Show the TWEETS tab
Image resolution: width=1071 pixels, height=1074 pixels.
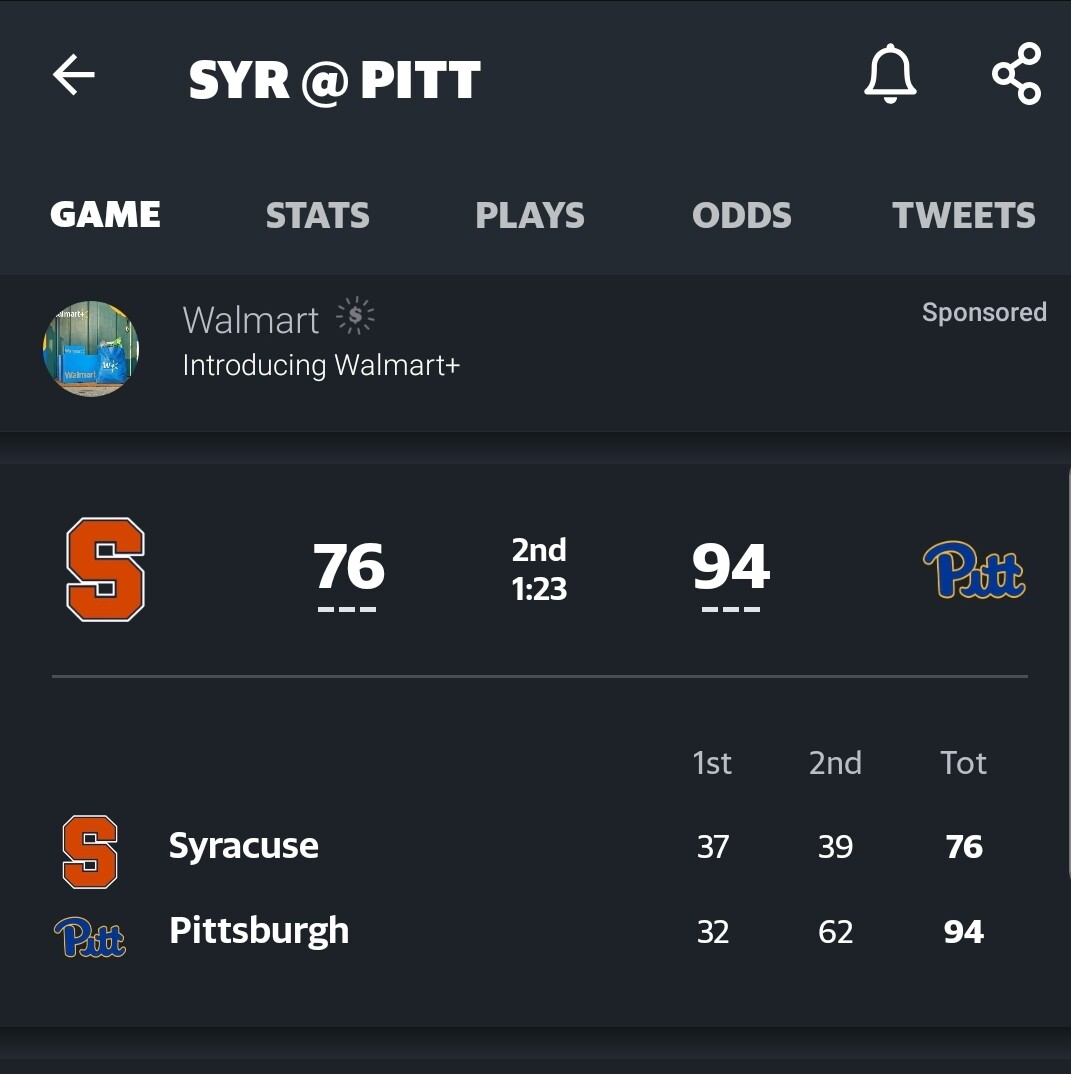963,215
